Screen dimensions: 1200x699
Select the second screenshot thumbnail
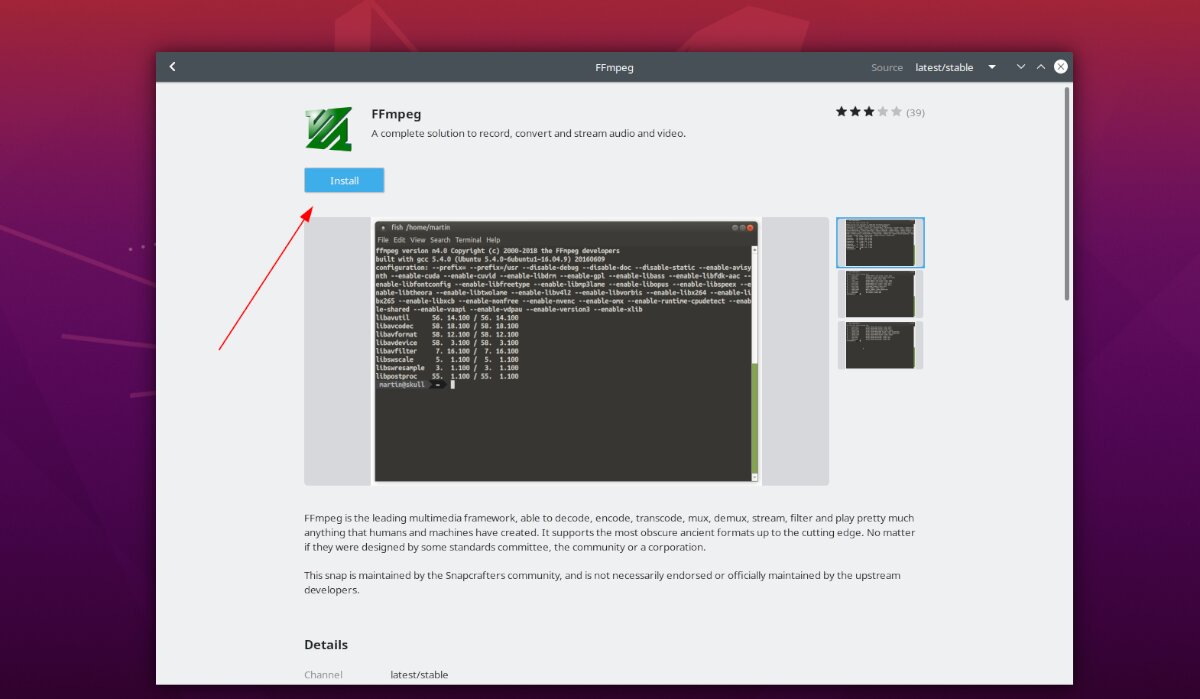click(x=880, y=294)
